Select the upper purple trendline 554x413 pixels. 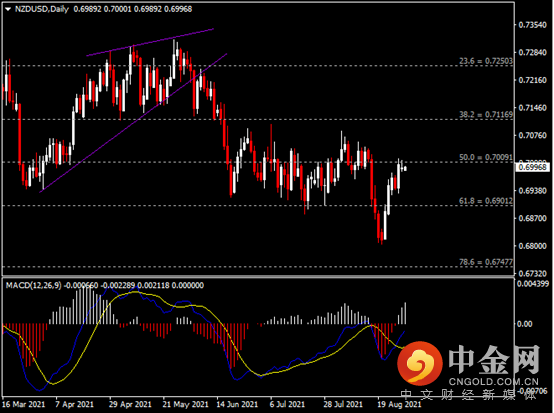(x=150, y=42)
